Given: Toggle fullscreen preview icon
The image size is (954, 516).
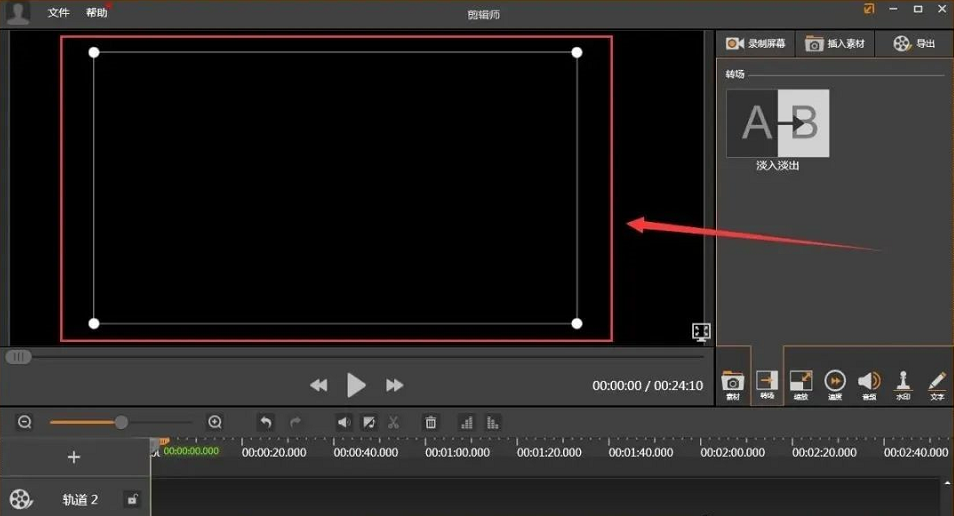Looking at the screenshot, I should click(701, 332).
